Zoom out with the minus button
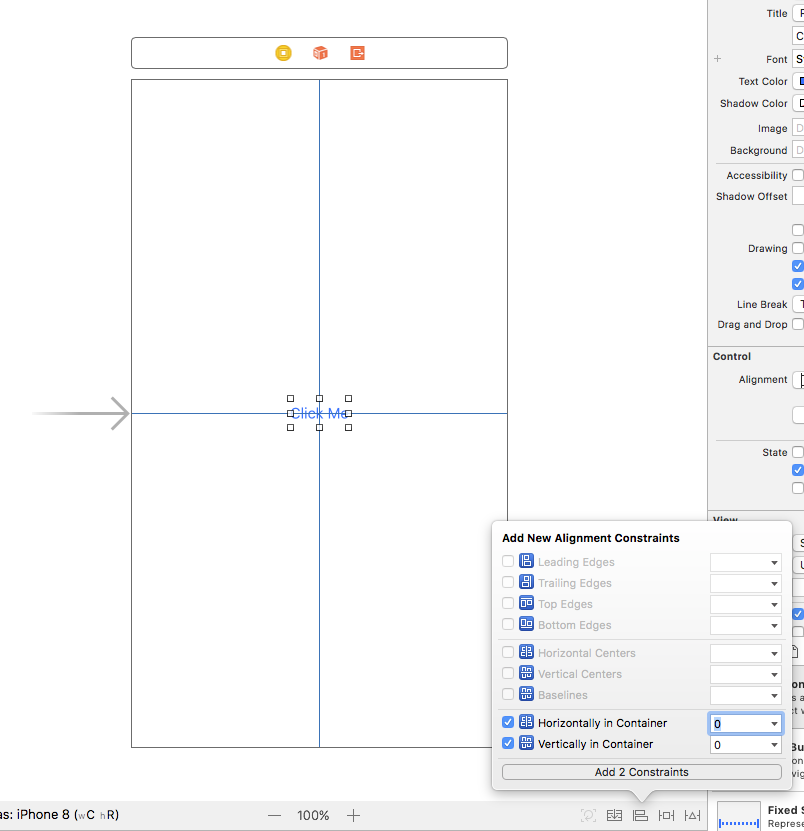Viewport: 804px width, 831px height. click(274, 815)
